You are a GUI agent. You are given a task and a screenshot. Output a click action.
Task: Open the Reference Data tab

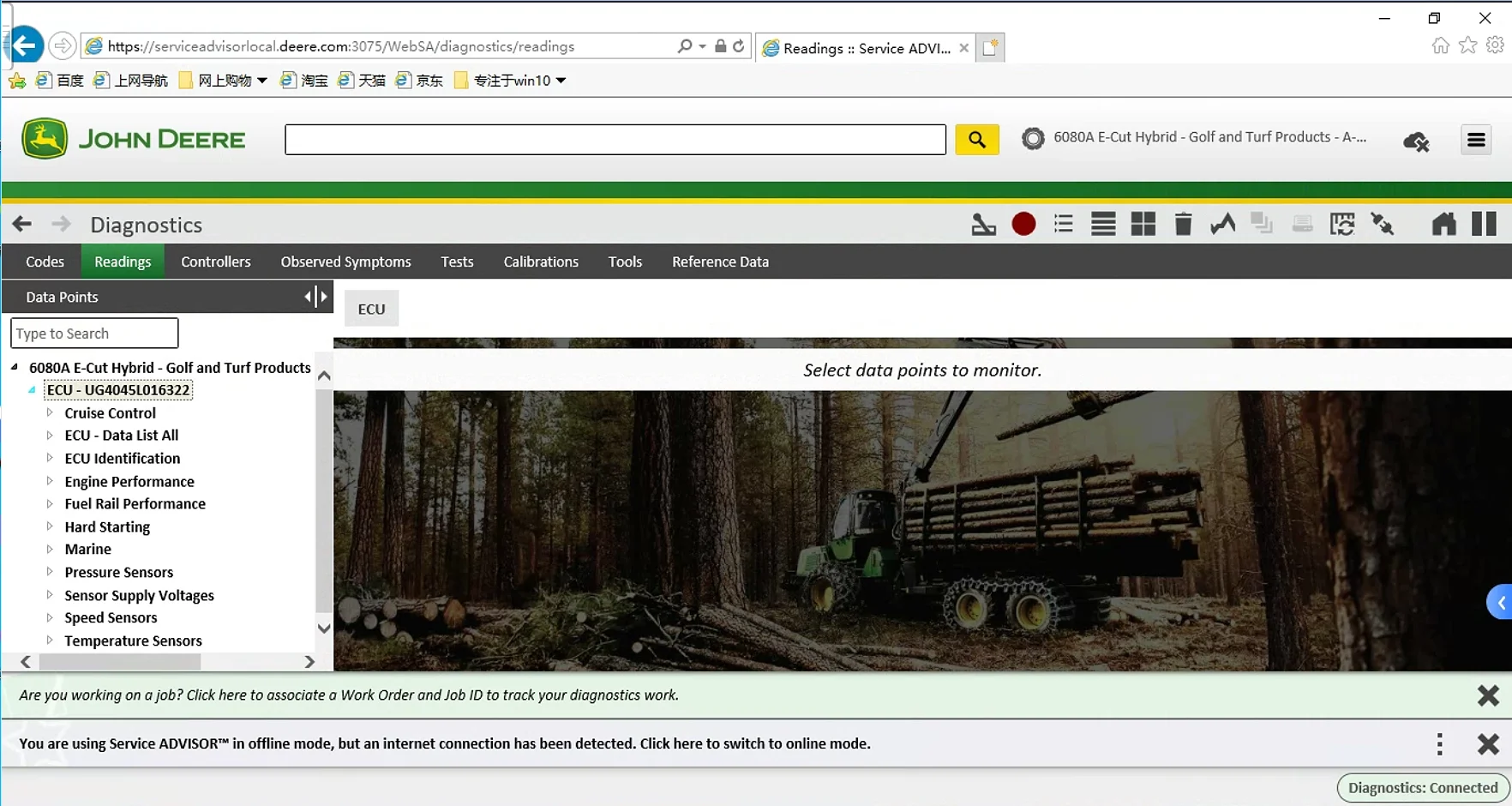point(720,262)
